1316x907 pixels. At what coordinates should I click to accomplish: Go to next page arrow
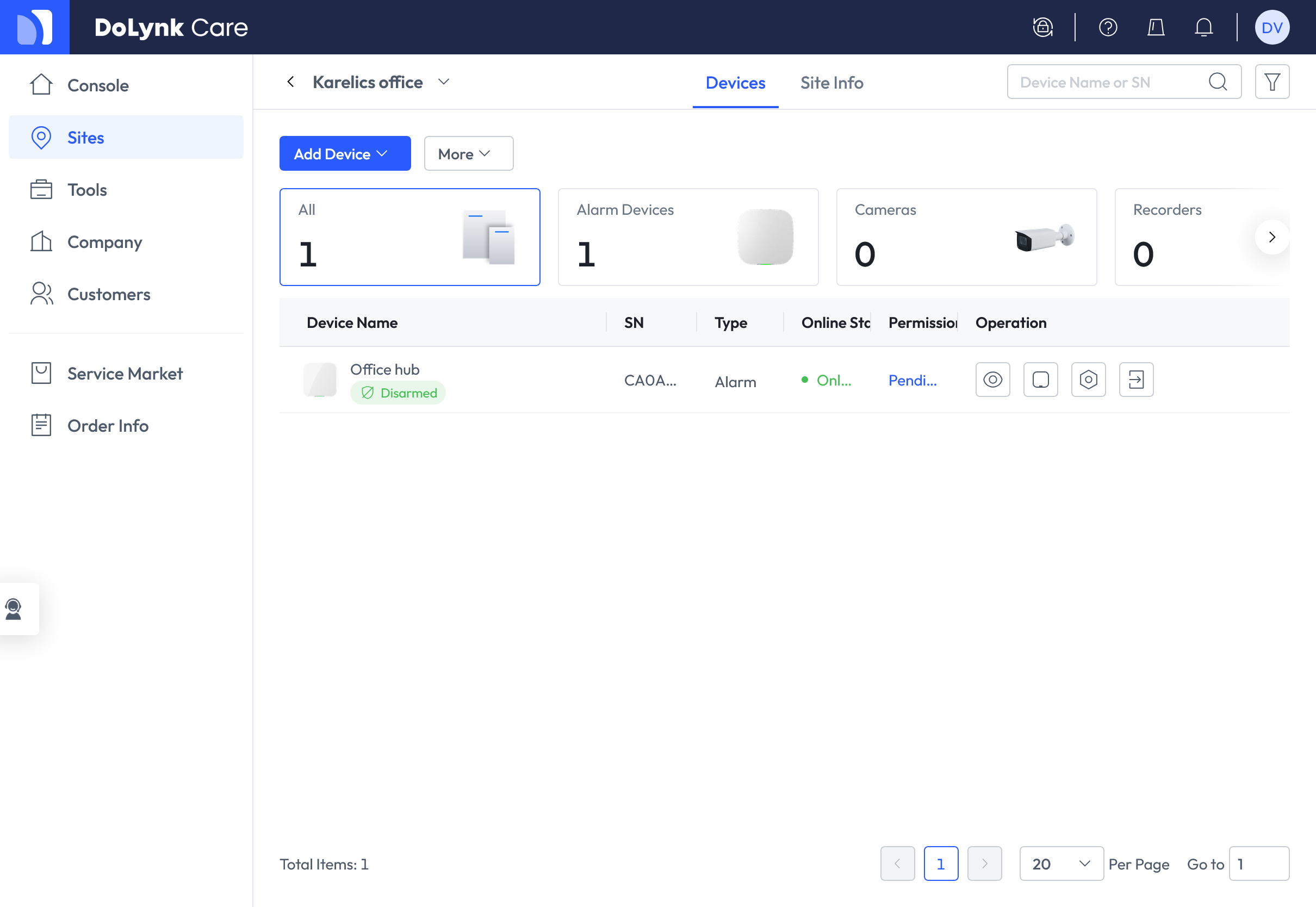pyautogui.click(x=985, y=864)
